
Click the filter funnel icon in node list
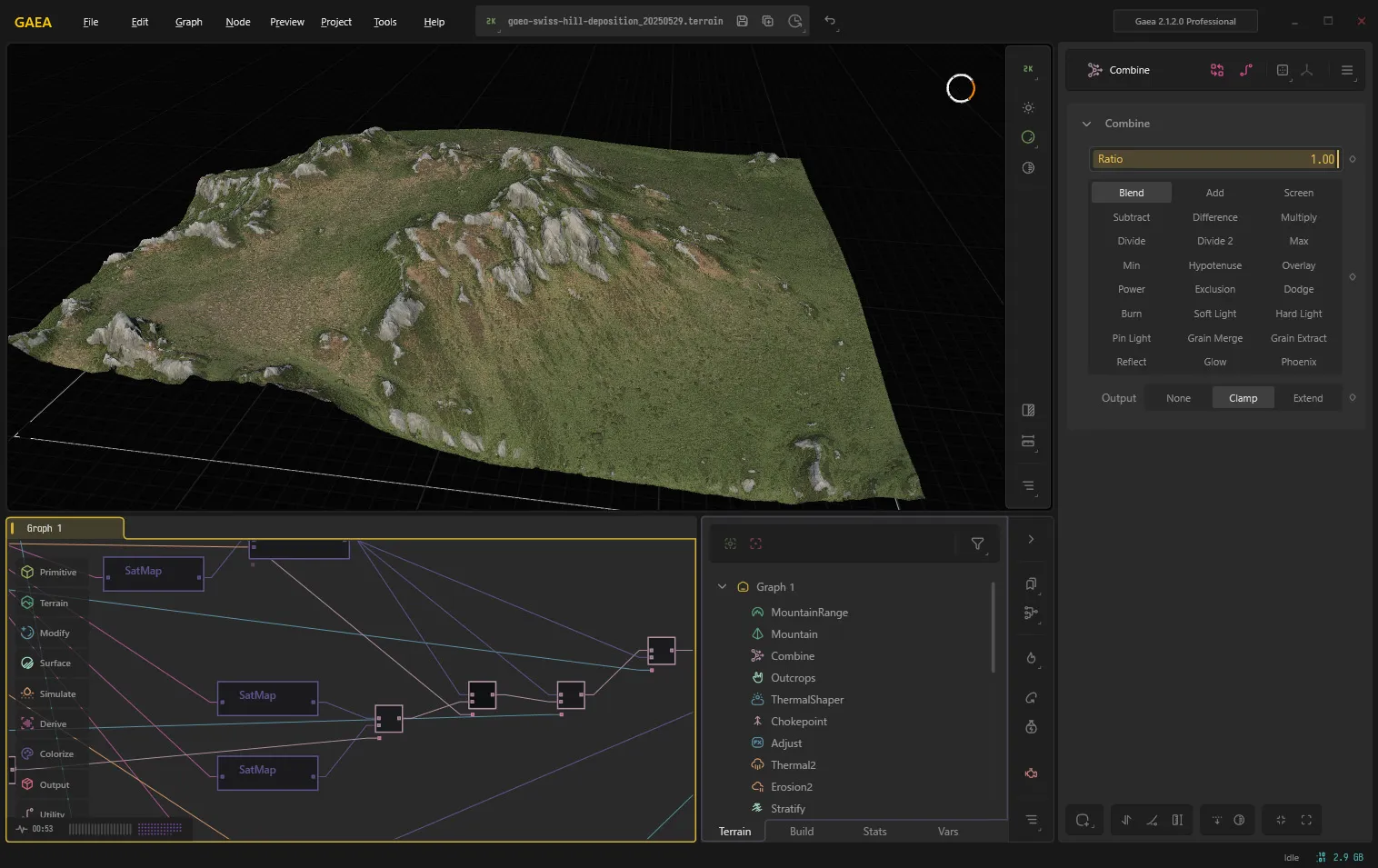pos(977,544)
